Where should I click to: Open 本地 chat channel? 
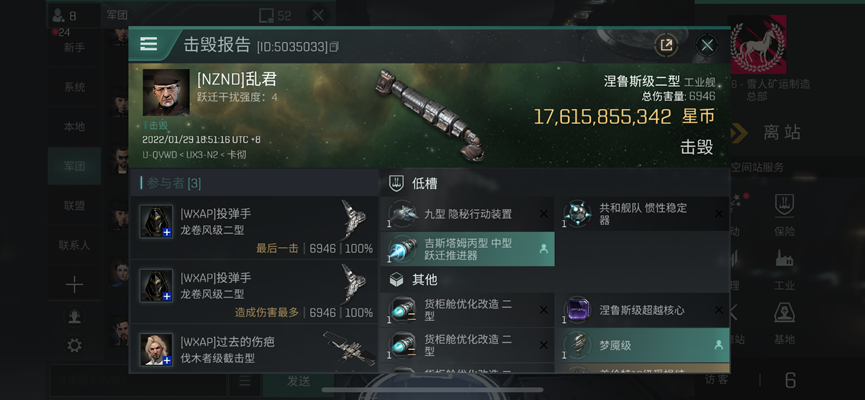[74, 126]
